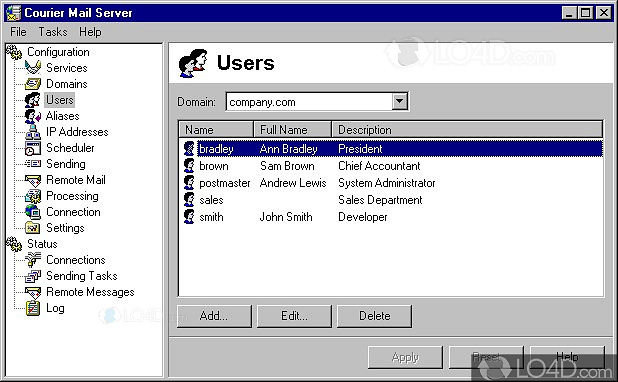
Task: Click the Processing icon
Action: point(33,196)
